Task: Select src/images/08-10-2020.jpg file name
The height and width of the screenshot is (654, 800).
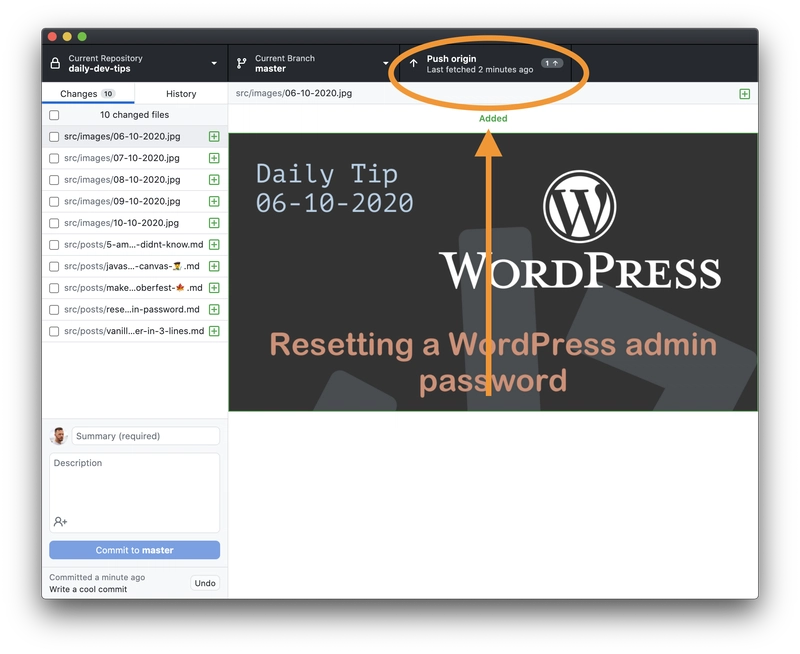Action: [x=122, y=180]
